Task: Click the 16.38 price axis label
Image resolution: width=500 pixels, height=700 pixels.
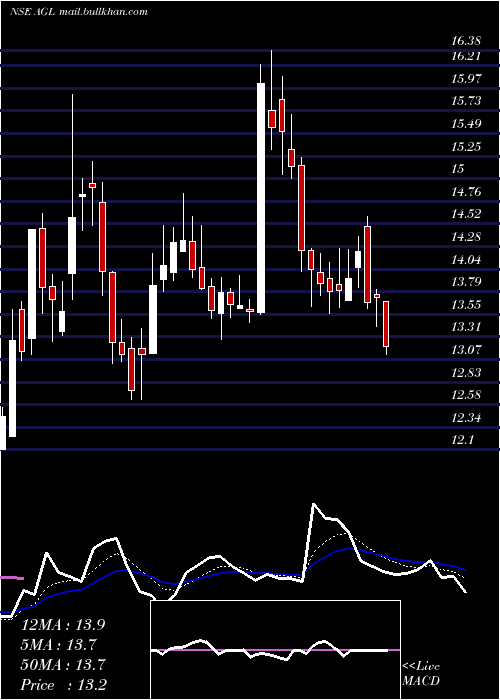Action: (466, 41)
